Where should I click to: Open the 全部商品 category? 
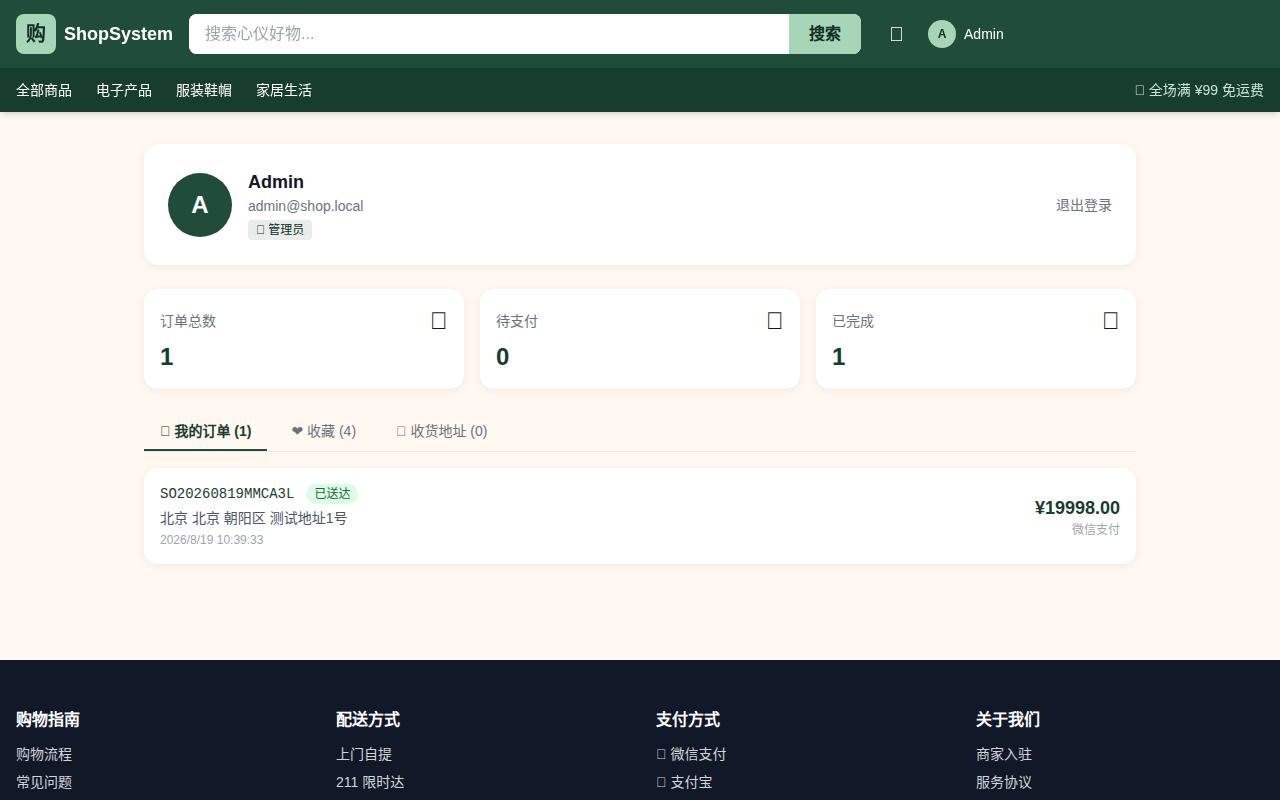click(x=44, y=90)
